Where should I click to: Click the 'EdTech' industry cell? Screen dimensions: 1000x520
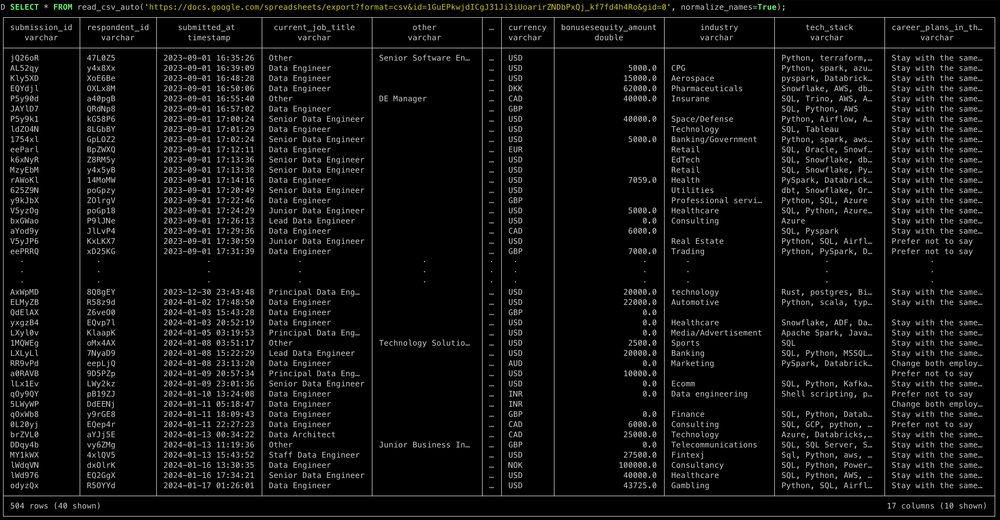(685, 160)
